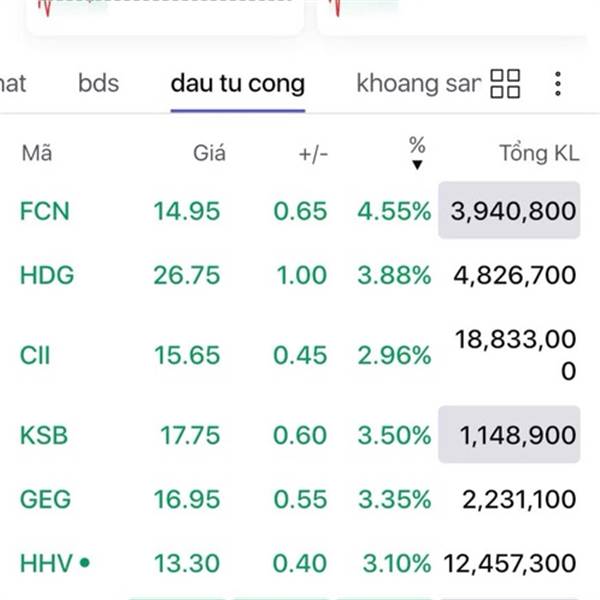Open the khoang san watchlist tab
Viewport: 600px width, 600px height.
[x=418, y=83]
